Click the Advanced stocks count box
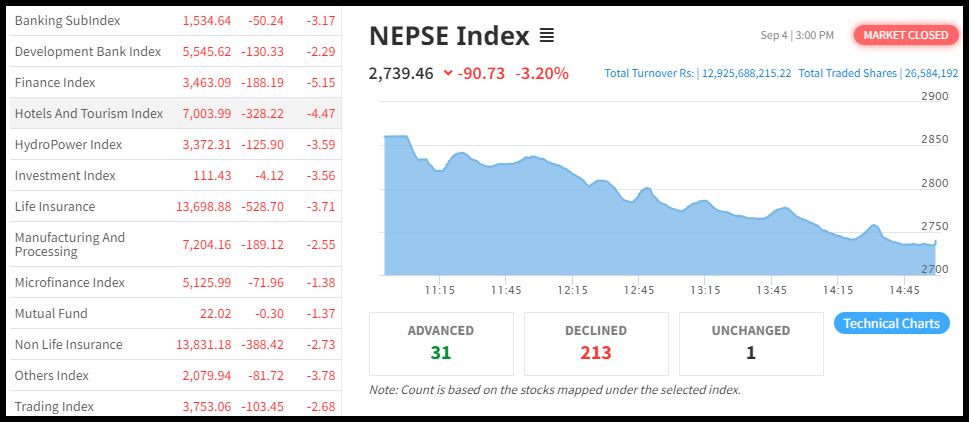Image resolution: width=969 pixels, height=422 pixels. click(441, 342)
